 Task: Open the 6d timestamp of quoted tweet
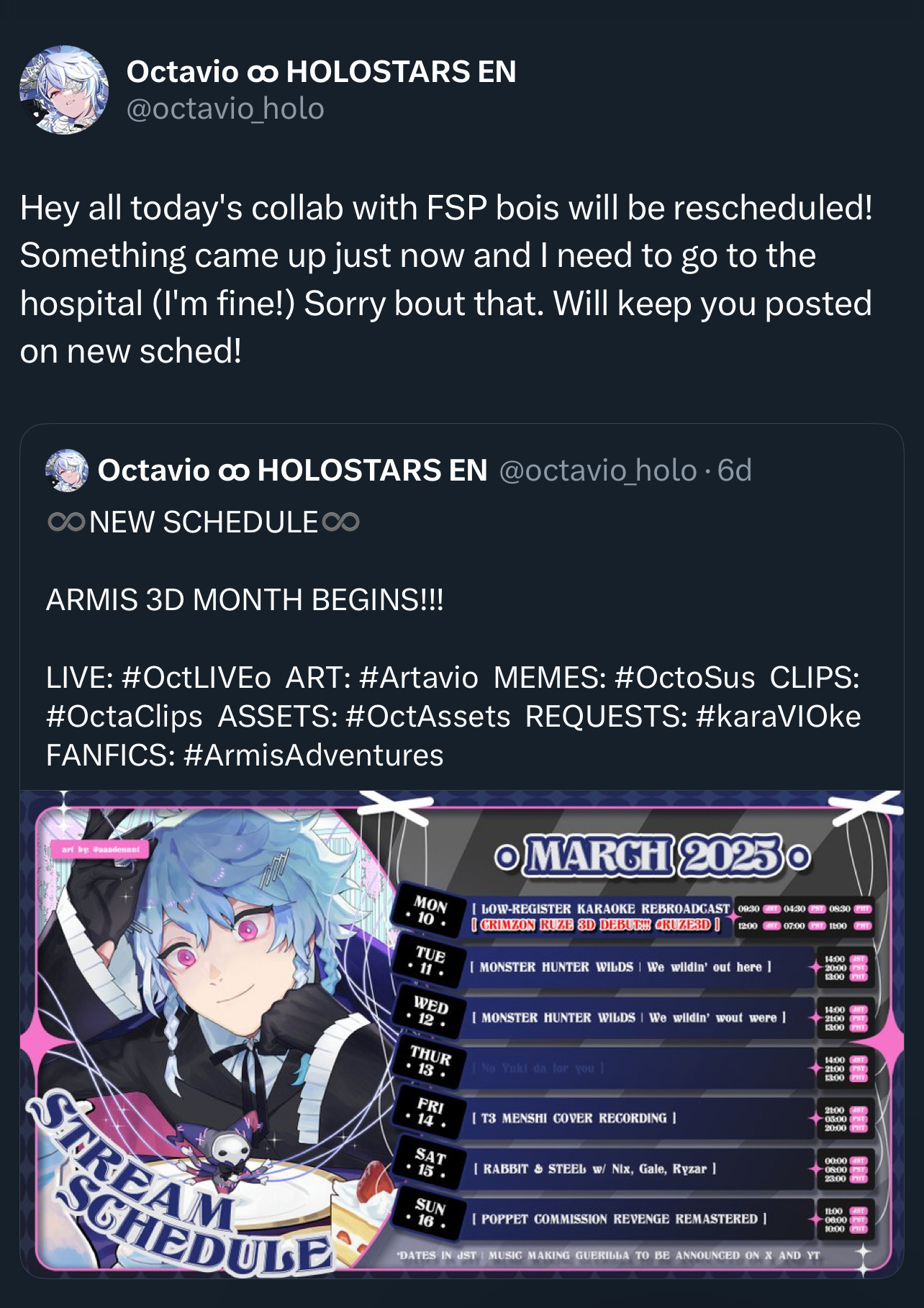click(x=735, y=471)
